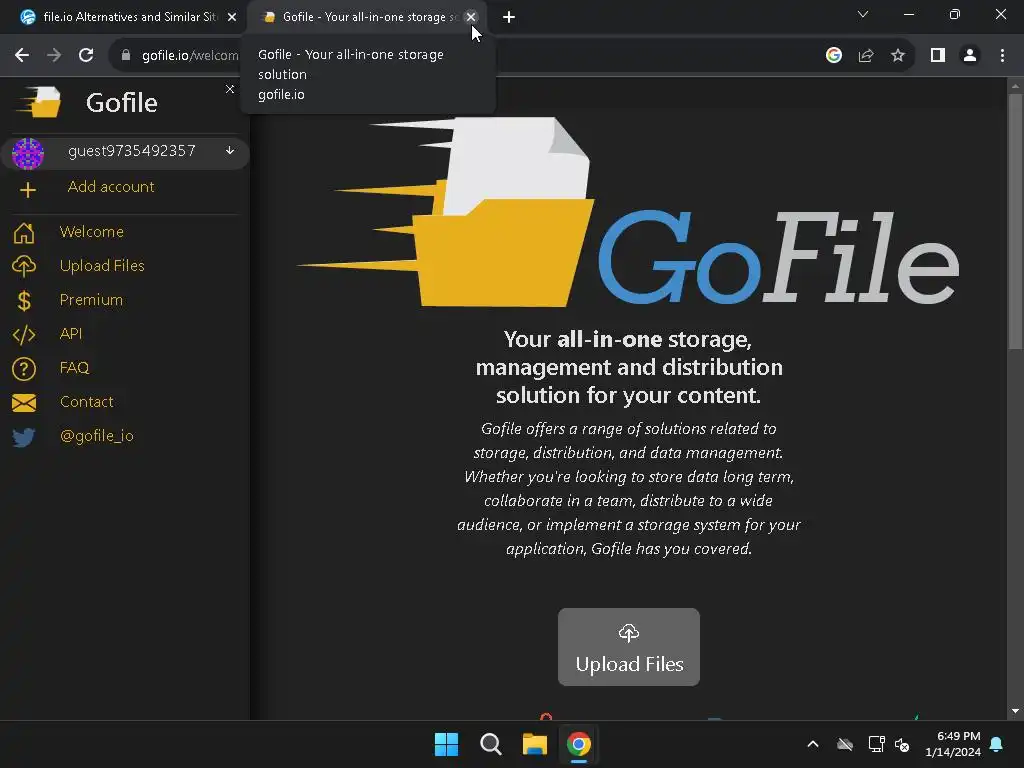
Task: Click the Google icon in address bar
Action: click(x=834, y=56)
